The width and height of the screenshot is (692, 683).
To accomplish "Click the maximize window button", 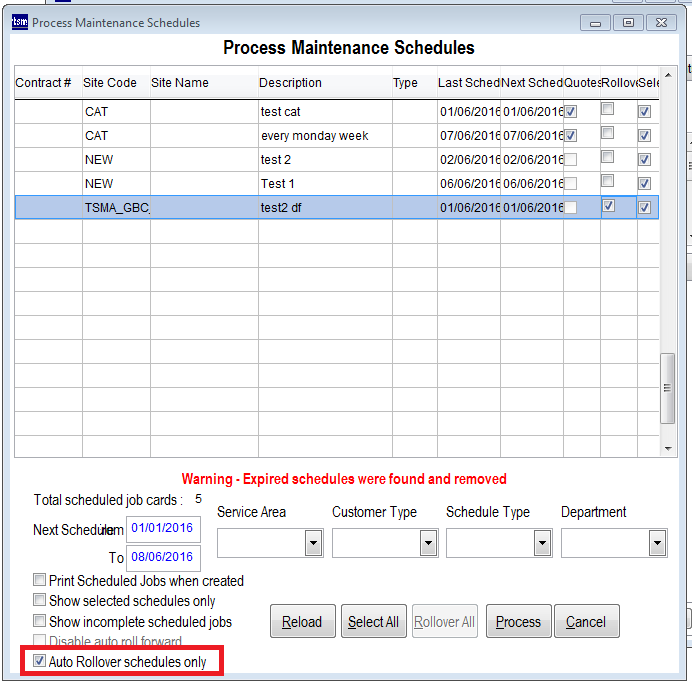I will coord(628,22).
